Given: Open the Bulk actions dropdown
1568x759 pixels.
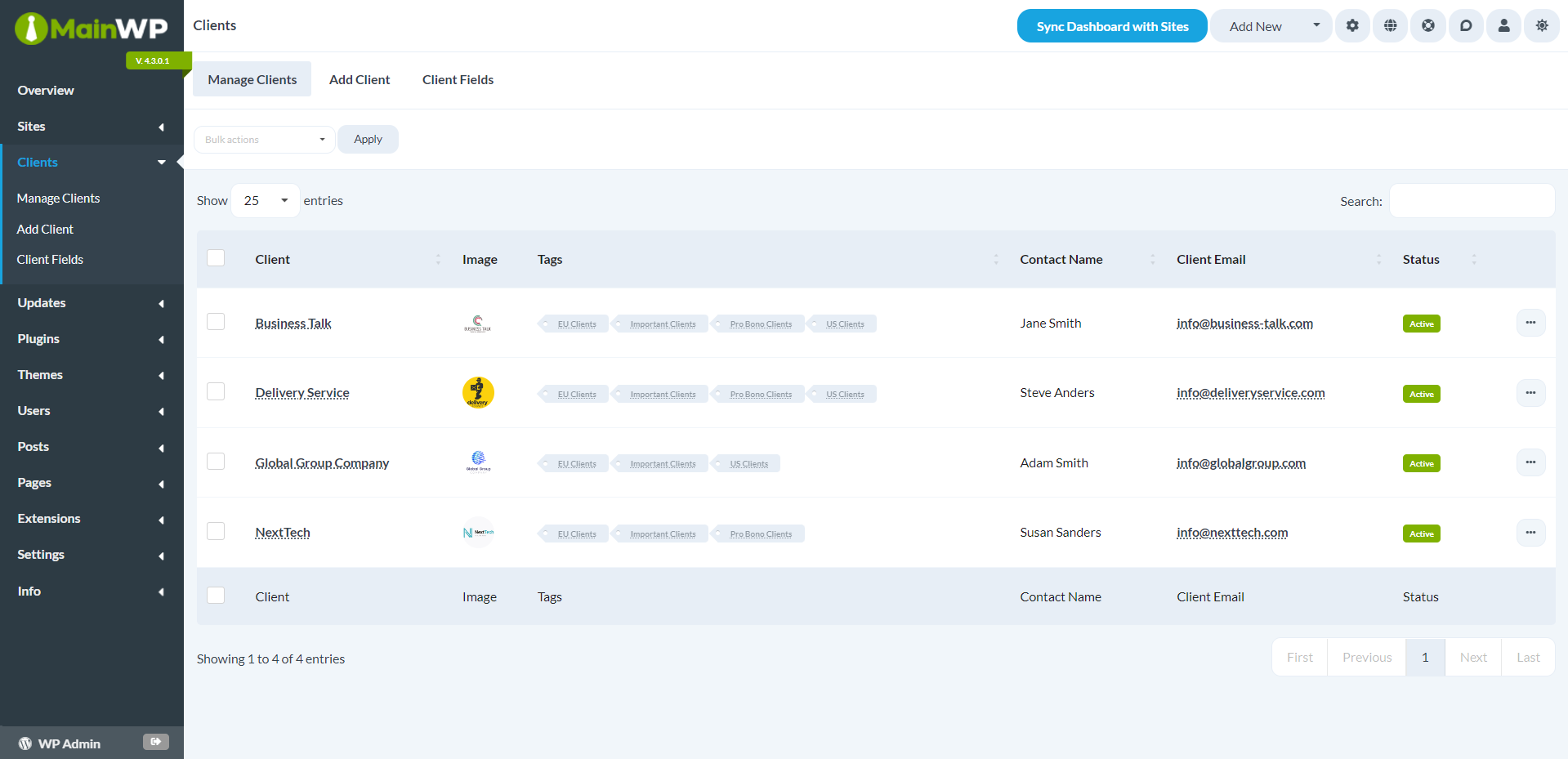Looking at the screenshot, I should tap(263, 139).
